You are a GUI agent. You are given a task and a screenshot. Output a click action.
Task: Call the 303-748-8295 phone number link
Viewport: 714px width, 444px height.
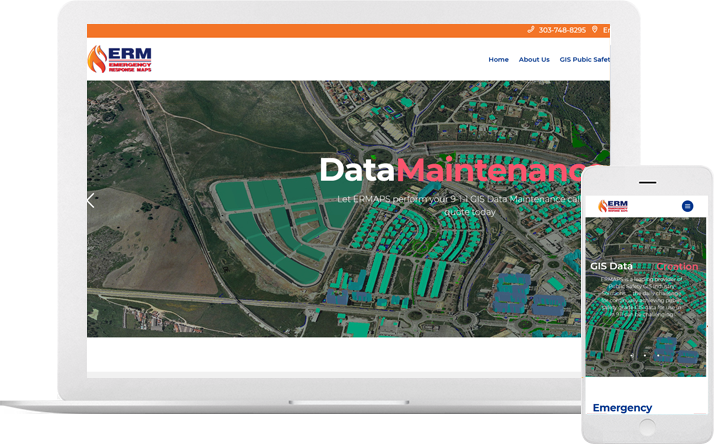(562, 30)
